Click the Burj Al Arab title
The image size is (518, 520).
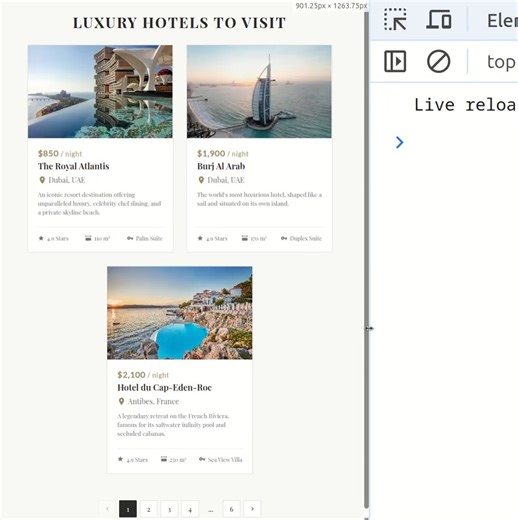(221, 166)
